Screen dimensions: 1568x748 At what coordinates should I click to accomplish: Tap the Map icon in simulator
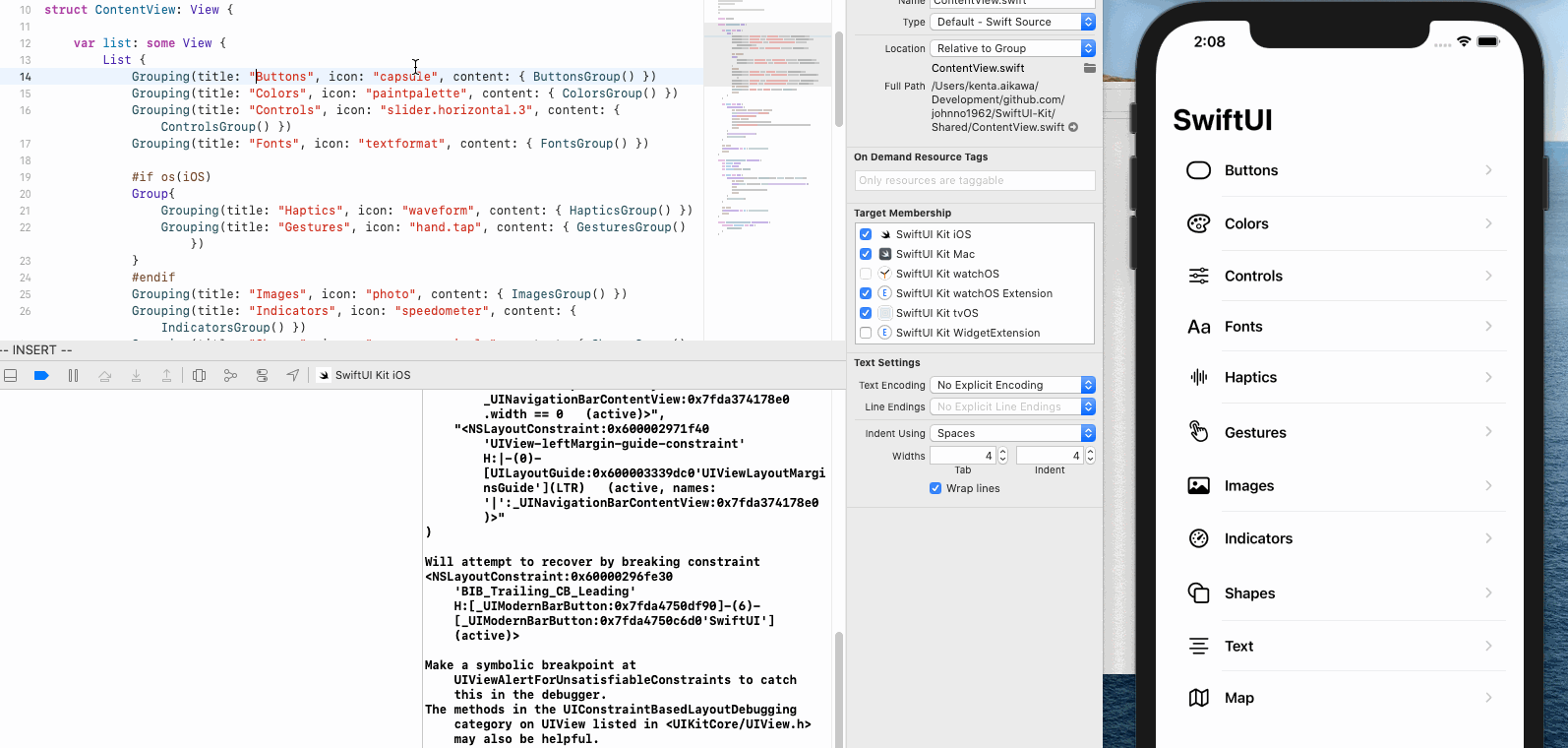(1198, 698)
